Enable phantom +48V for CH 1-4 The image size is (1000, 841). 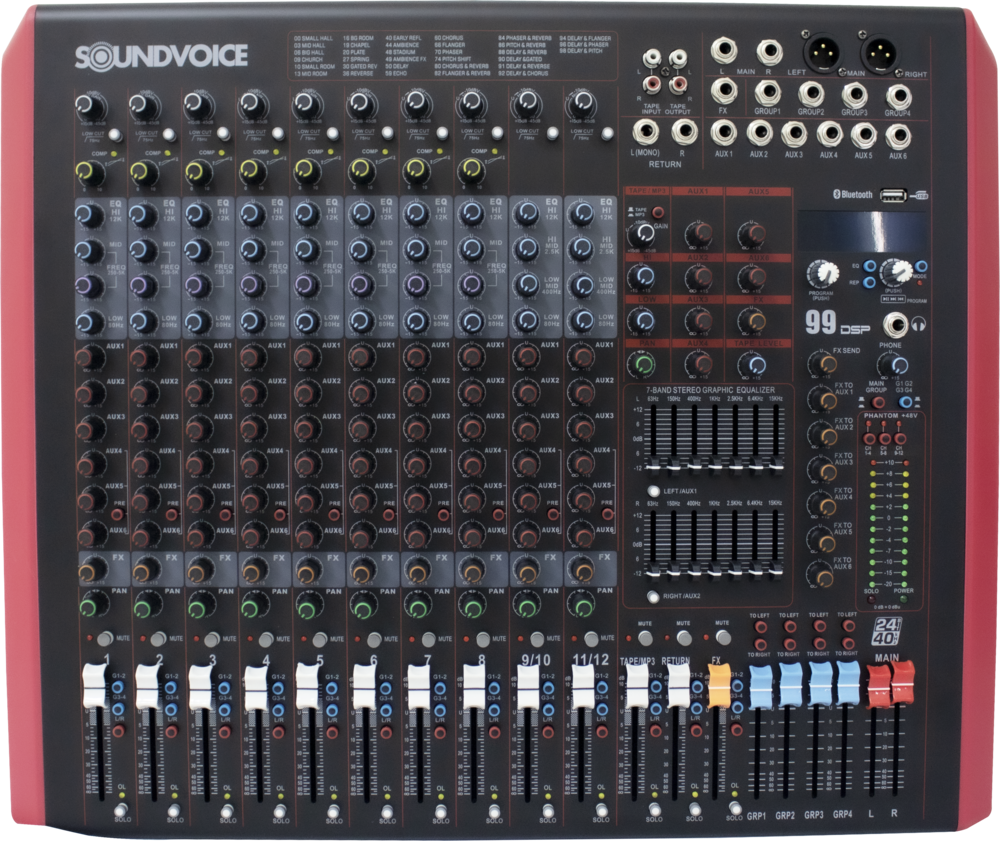click(869, 439)
